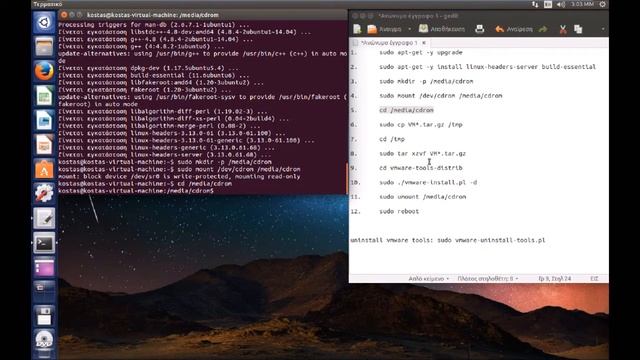Click the 'uninstall vmware tools' line in gedit
This screenshot has width=640, height=360.
click(x=448, y=240)
